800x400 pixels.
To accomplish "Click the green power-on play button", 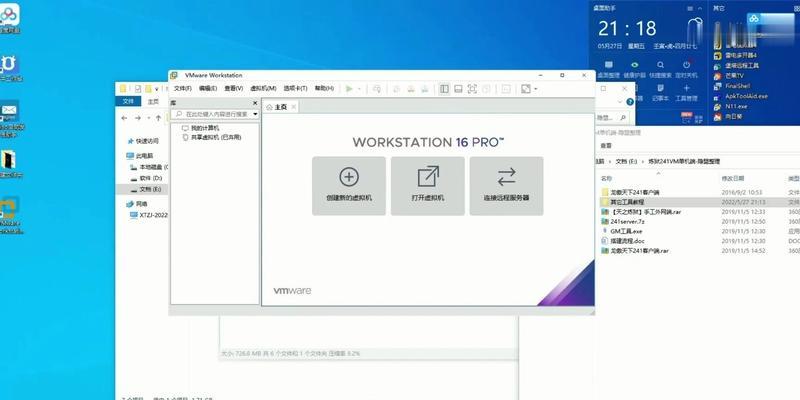I will point(349,89).
